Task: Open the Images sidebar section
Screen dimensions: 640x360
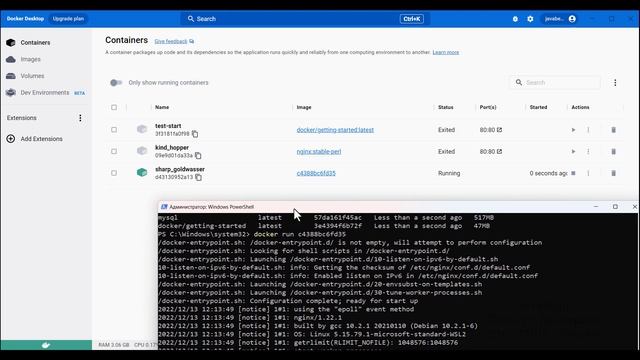Action: click(x=31, y=59)
